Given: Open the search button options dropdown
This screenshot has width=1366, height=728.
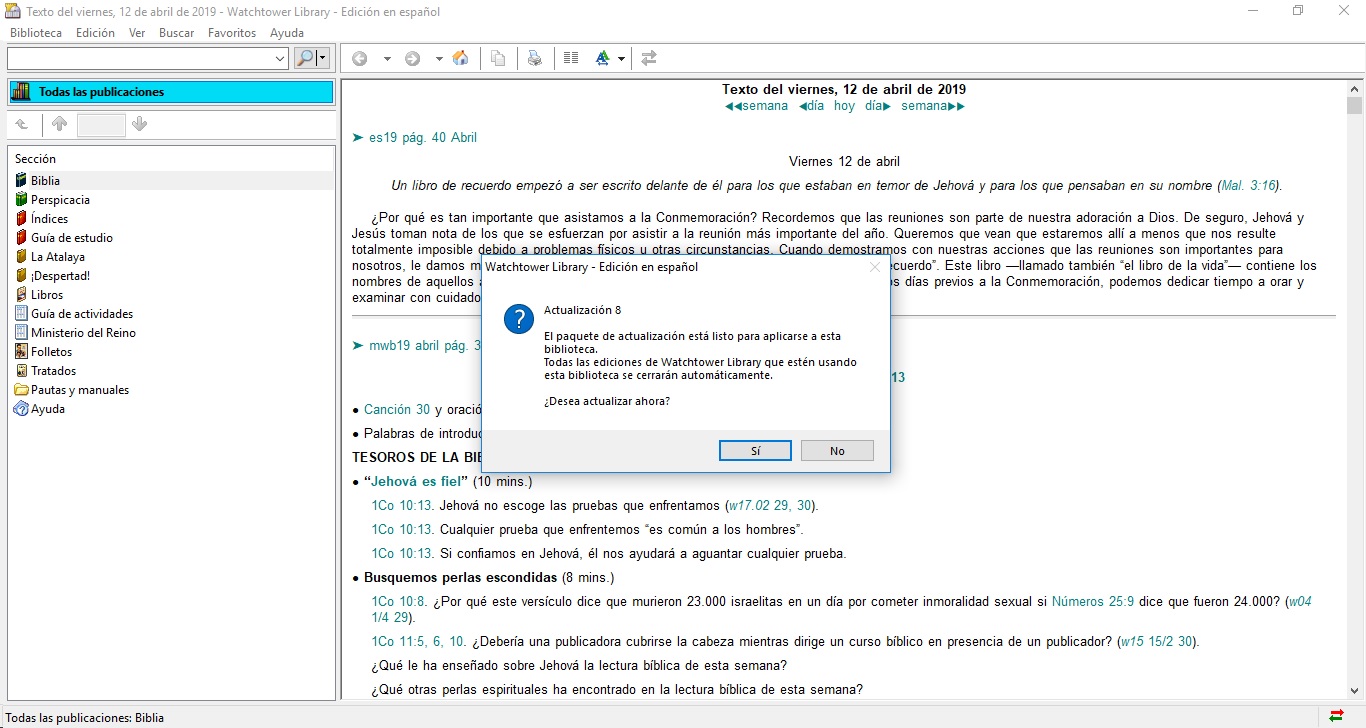Looking at the screenshot, I should click(322, 59).
